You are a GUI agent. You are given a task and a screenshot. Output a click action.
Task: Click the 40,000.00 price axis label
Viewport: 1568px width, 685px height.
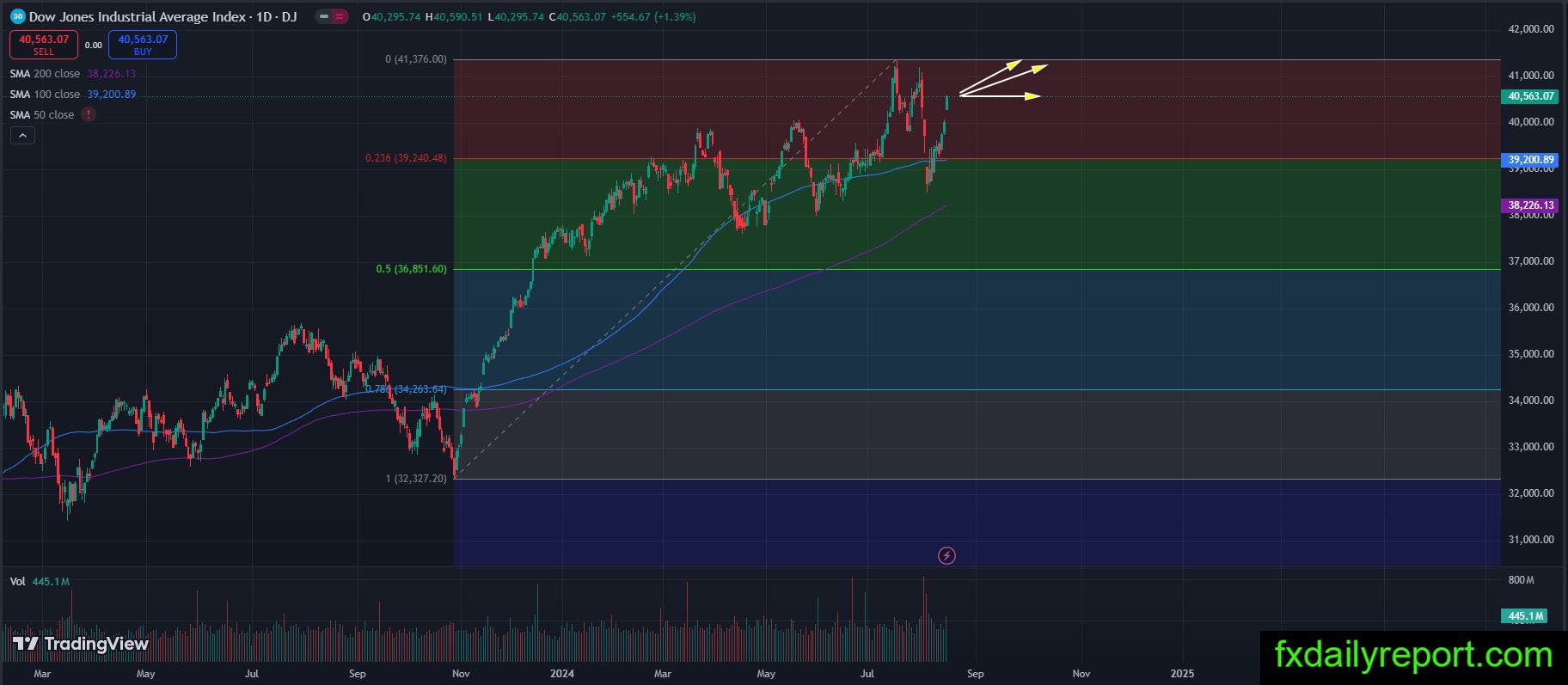point(1531,122)
